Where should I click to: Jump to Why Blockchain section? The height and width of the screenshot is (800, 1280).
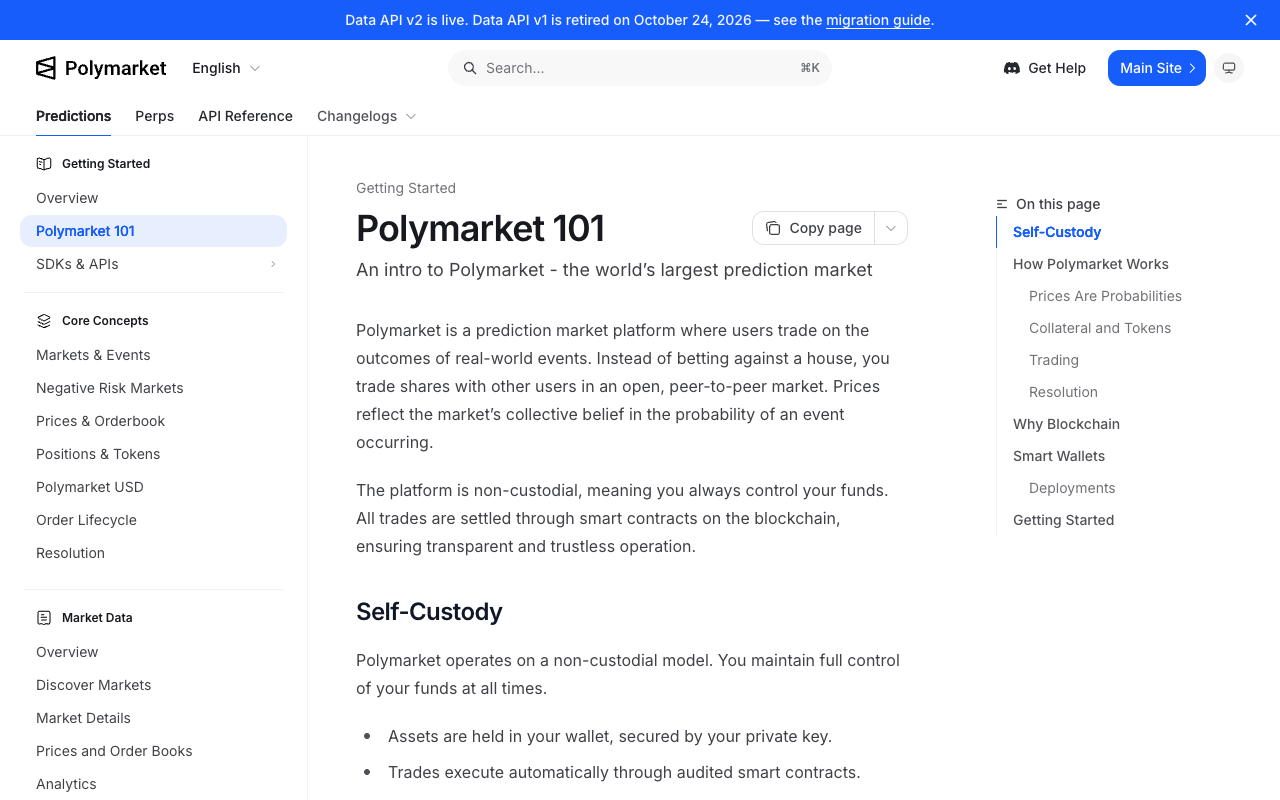tap(1066, 424)
